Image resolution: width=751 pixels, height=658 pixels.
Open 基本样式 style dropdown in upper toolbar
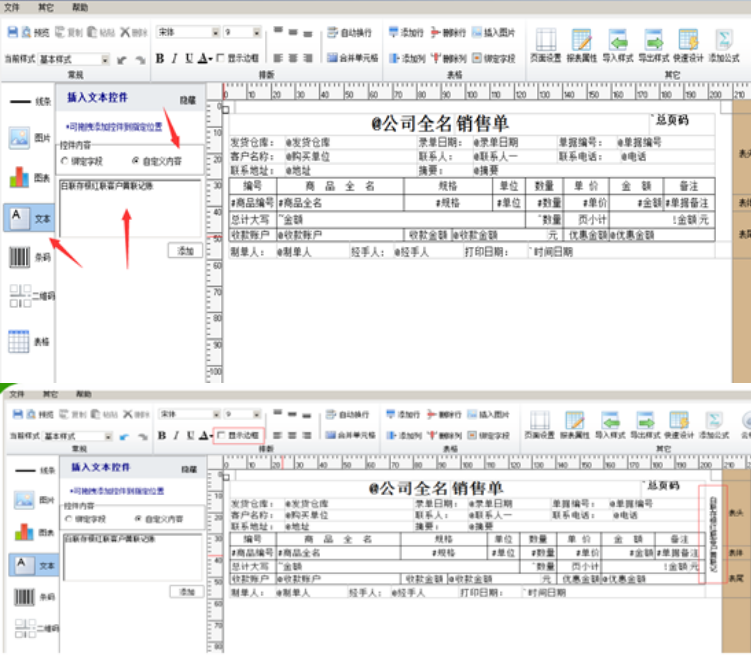point(104,59)
